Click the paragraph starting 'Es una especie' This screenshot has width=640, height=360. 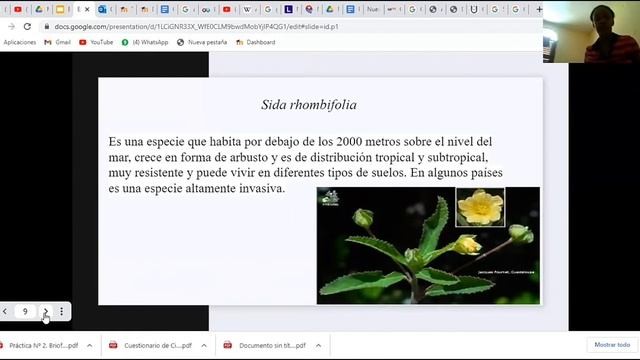pyautogui.click(x=305, y=165)
